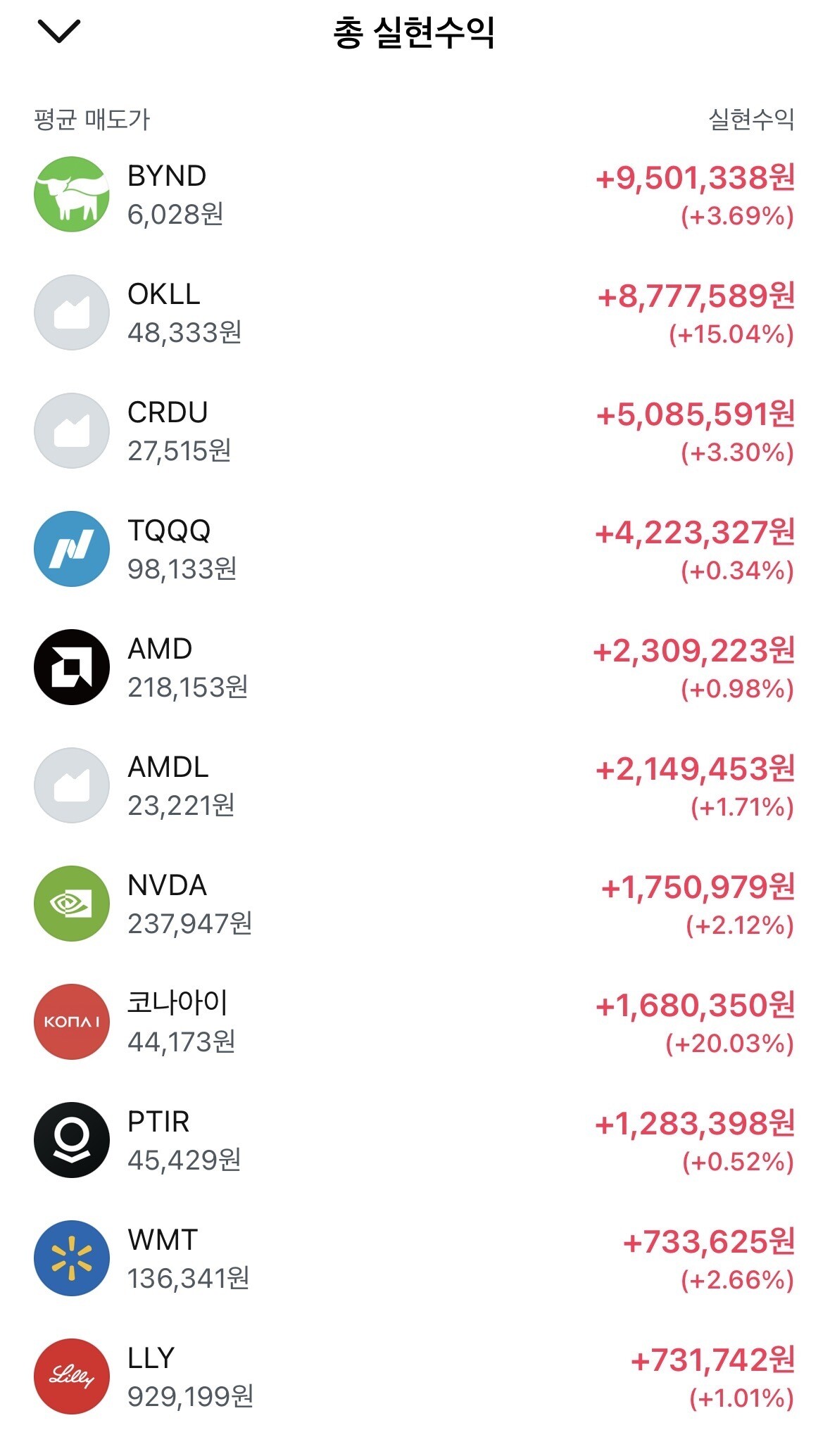Tap the red KONA I logo icon

point(72,1022)
